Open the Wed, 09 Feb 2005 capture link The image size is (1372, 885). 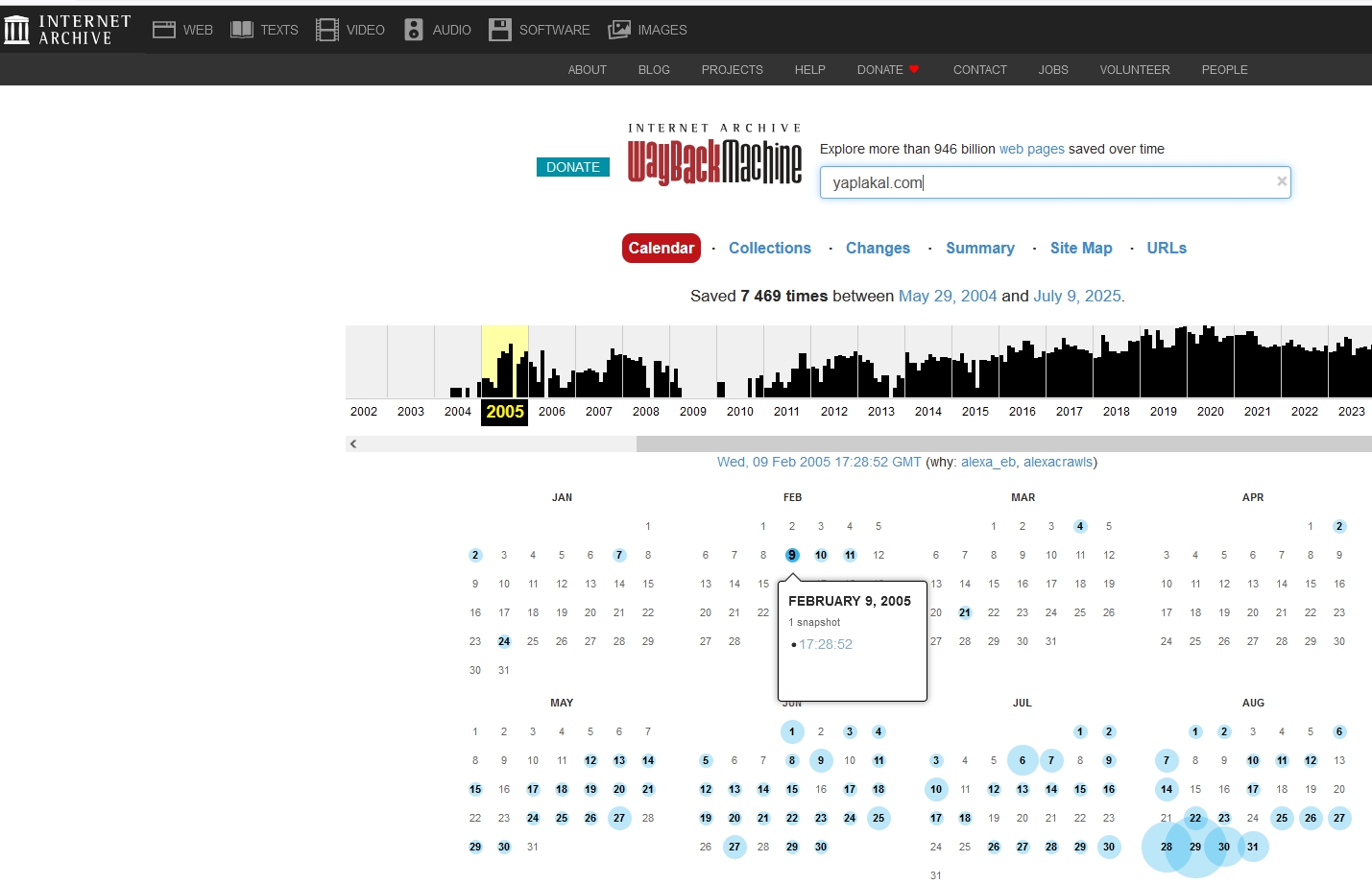(x=819, y=462)
